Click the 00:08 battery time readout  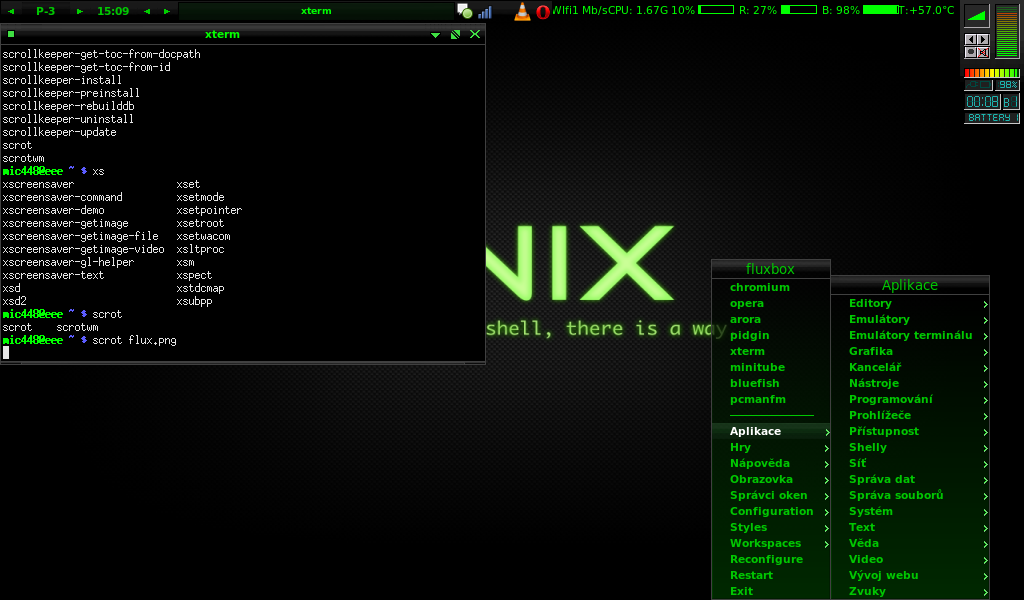point(982,102)
